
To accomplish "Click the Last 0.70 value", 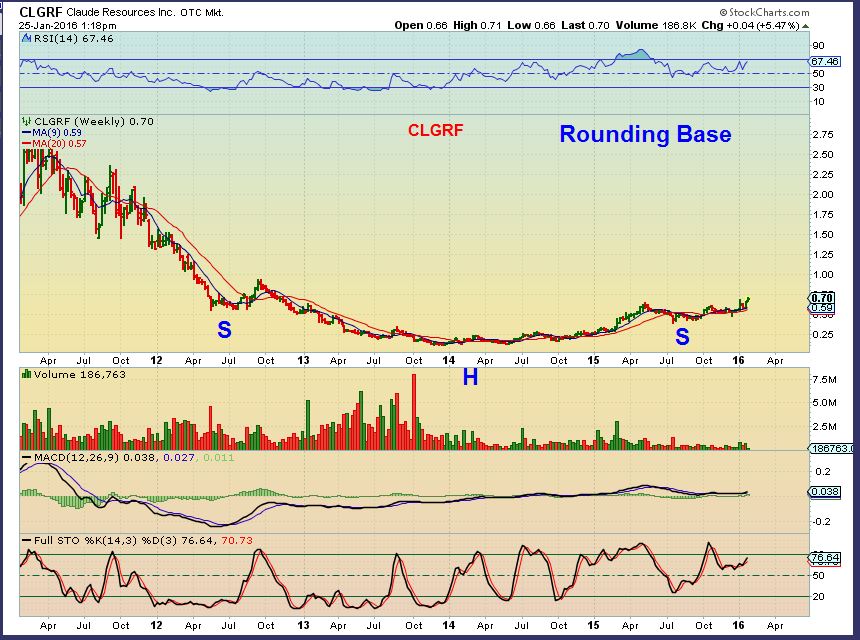I will tap(585, 25).
